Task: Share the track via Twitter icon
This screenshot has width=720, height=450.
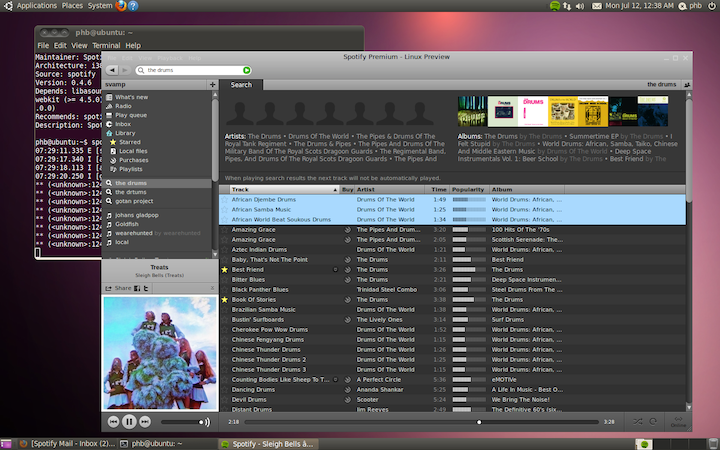Action: (146, 288)
